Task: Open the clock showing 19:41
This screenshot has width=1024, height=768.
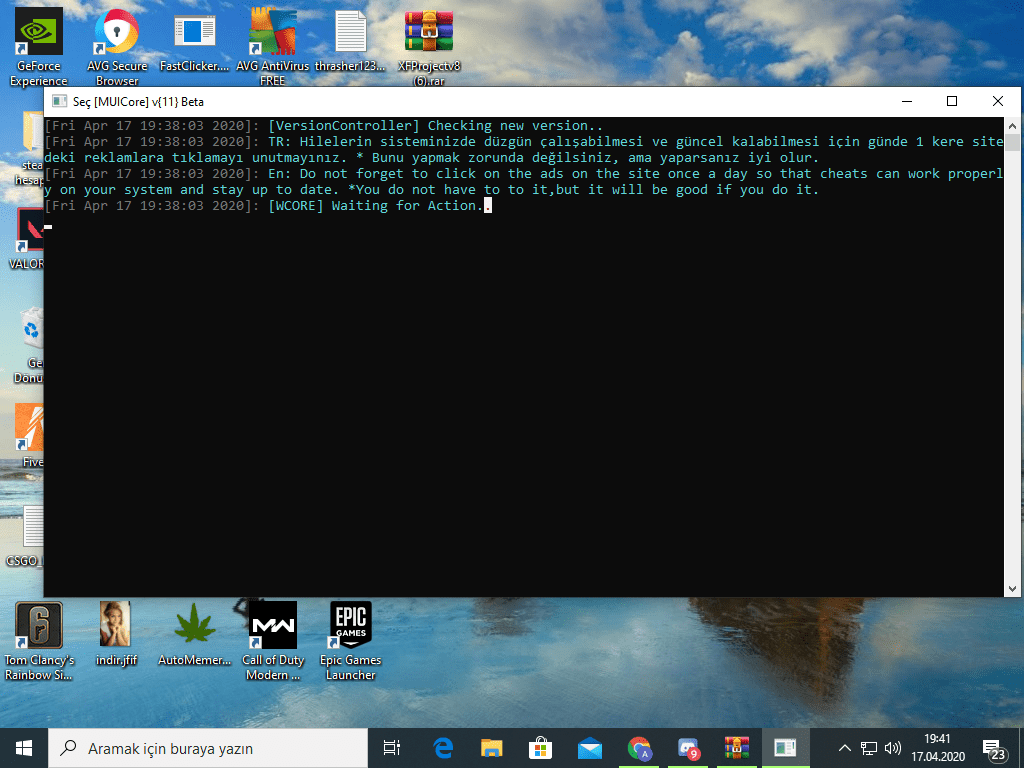Action: [x=938, y=748]
